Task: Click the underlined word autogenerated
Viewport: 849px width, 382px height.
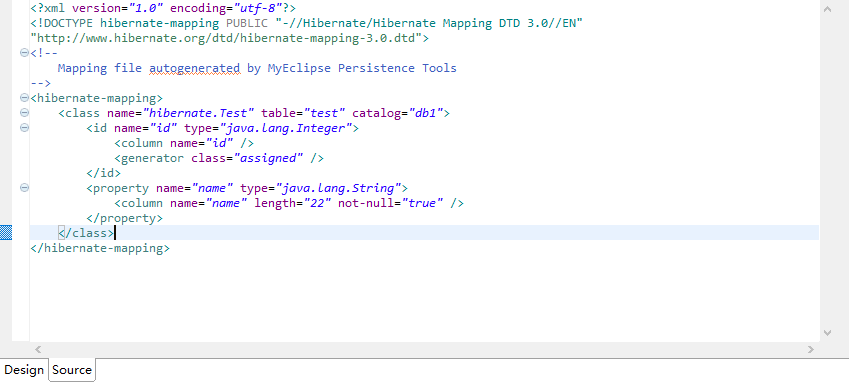Action: pyautogui.click(x=194, y=68)
